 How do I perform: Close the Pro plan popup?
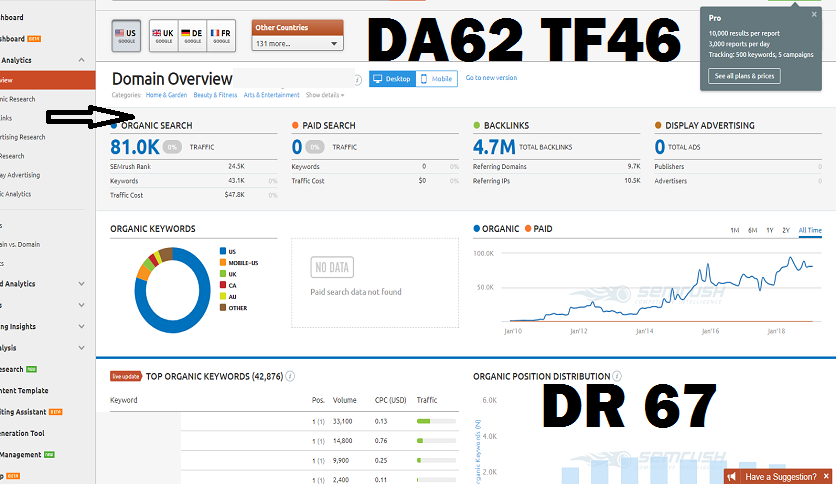click(x=814, y=14)
